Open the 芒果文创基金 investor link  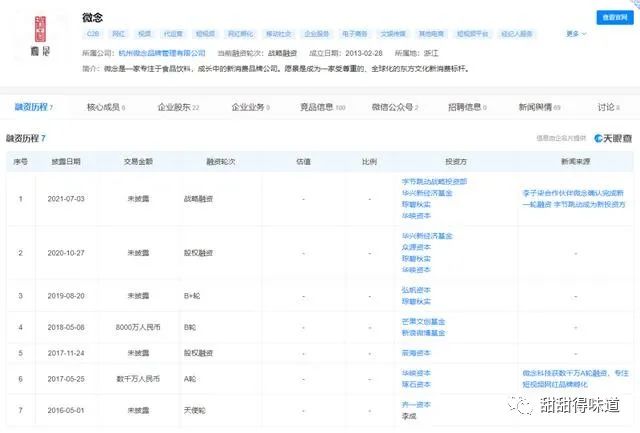[423, 322]
